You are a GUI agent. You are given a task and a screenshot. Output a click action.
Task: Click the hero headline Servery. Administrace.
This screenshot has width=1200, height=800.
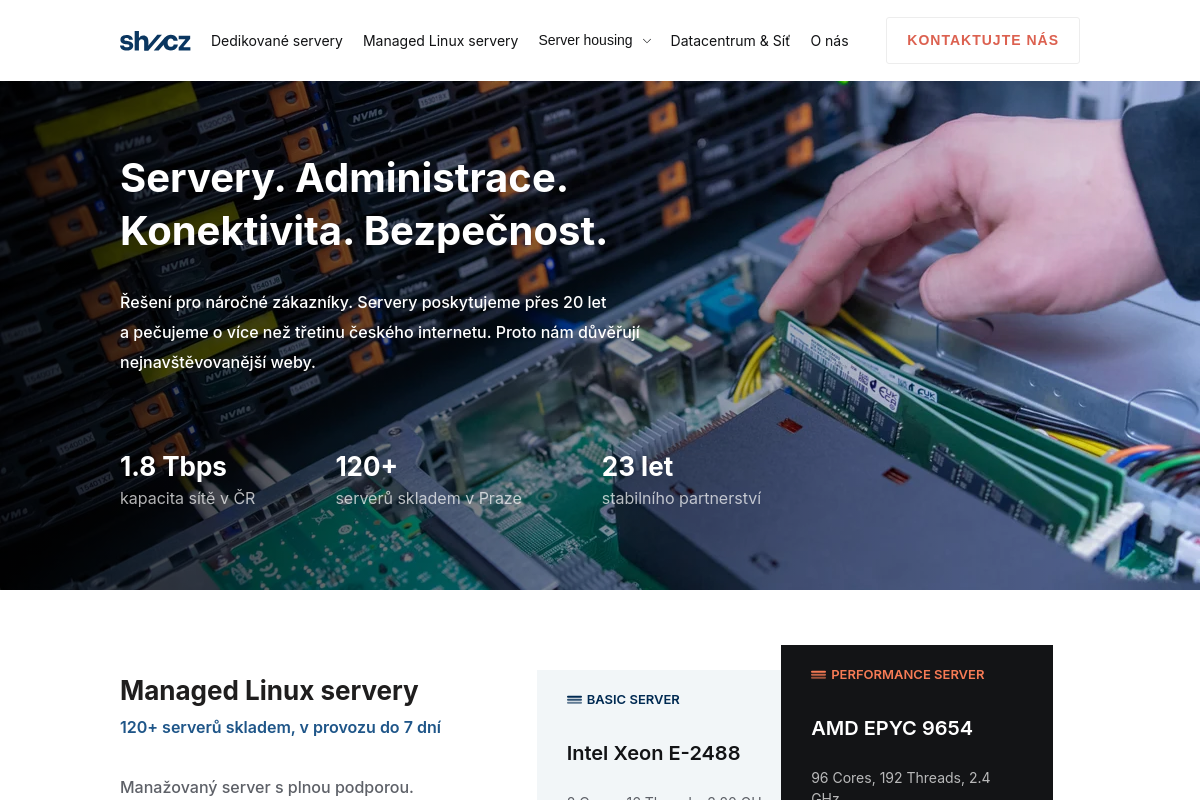[x=344, y=178]
